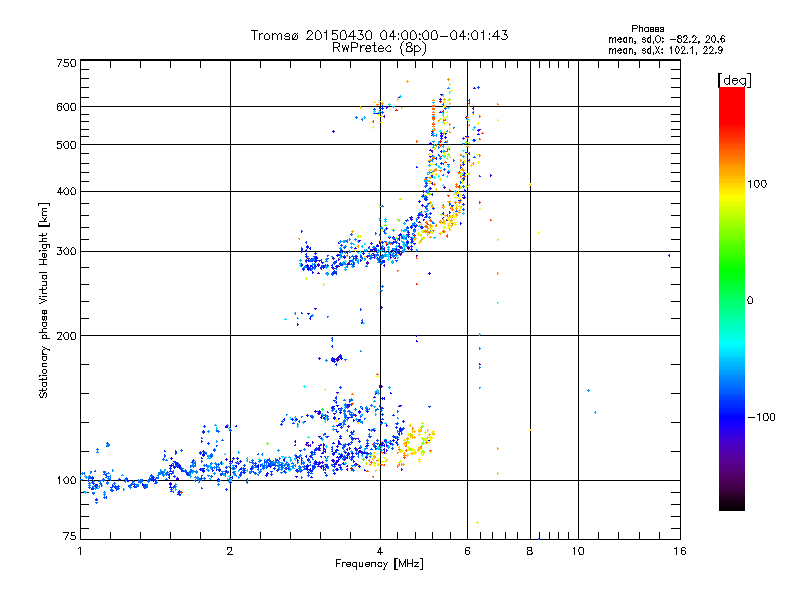800x600 pixels.
Task: Click the y-axis tick label "200"
Action: pos(66,336)
